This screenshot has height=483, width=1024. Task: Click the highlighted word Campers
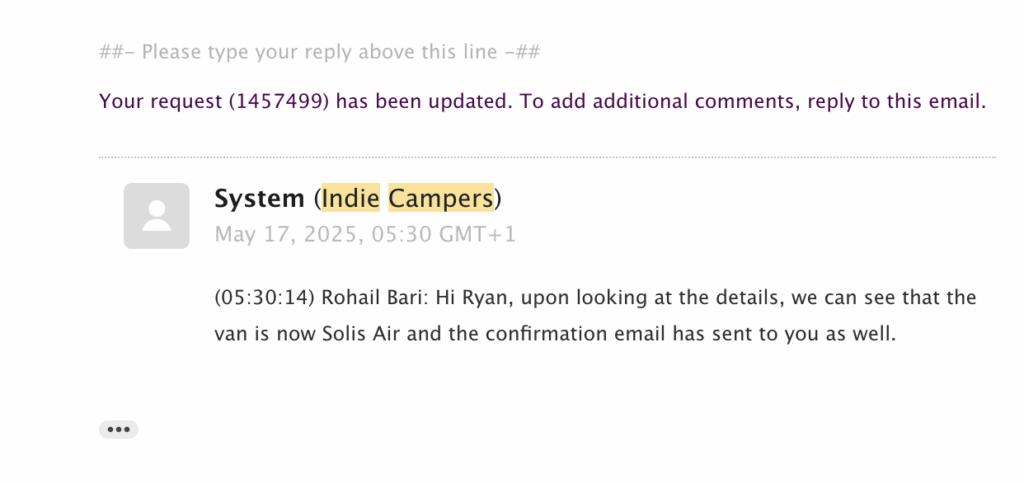441,198
